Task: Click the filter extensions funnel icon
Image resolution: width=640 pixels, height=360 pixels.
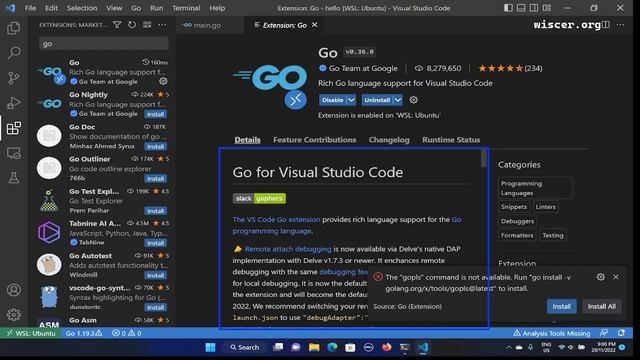Action: click(117, 25)
